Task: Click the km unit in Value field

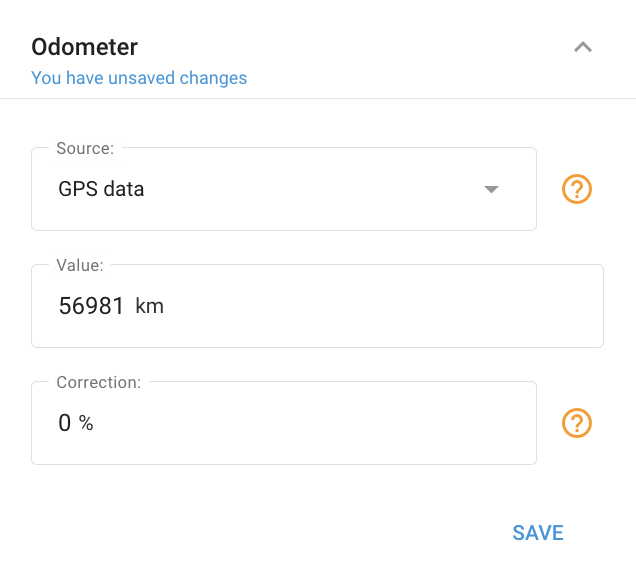Action: [149, 306]
